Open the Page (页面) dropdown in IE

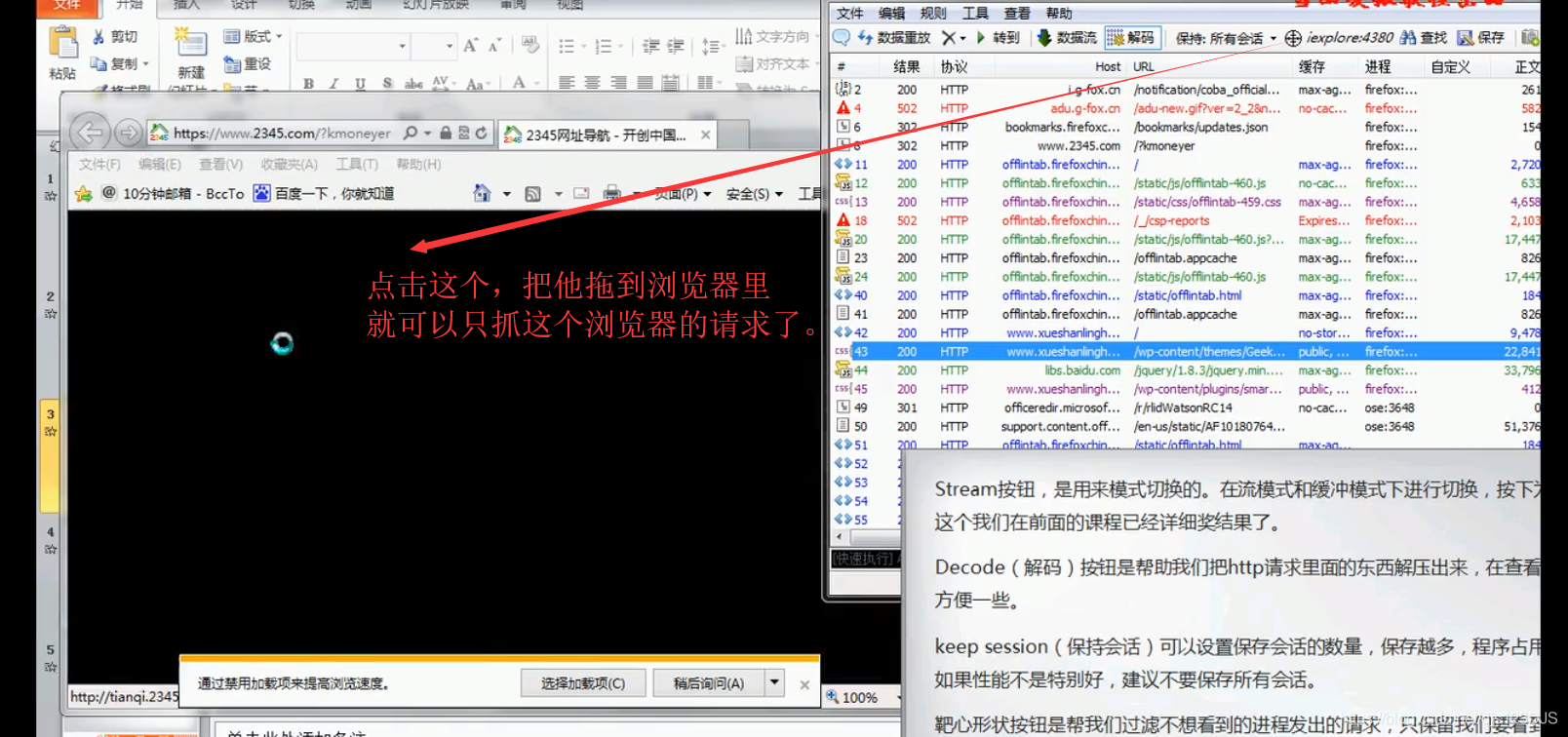[682, 193]
